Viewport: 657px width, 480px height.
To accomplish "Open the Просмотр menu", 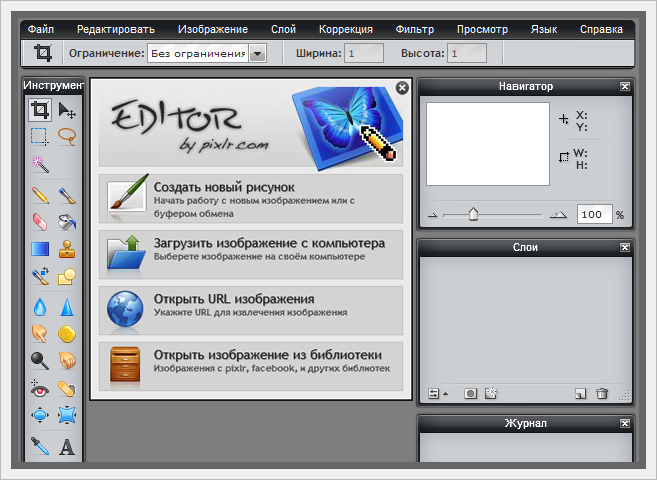I will (x=482, y=29).
